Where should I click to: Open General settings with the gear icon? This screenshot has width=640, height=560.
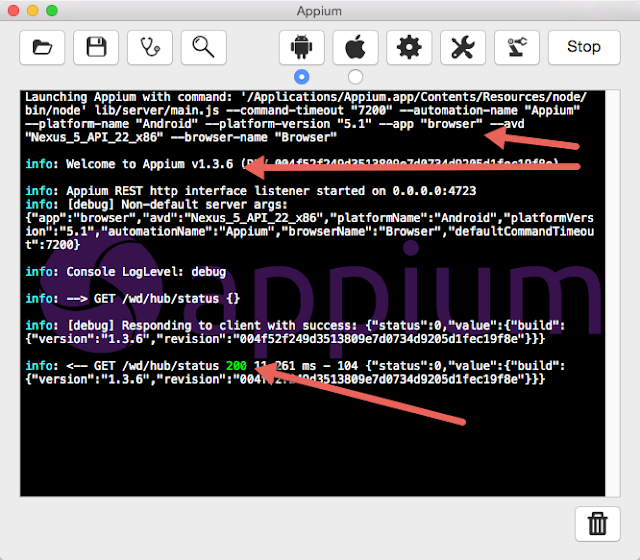[409, 47]
